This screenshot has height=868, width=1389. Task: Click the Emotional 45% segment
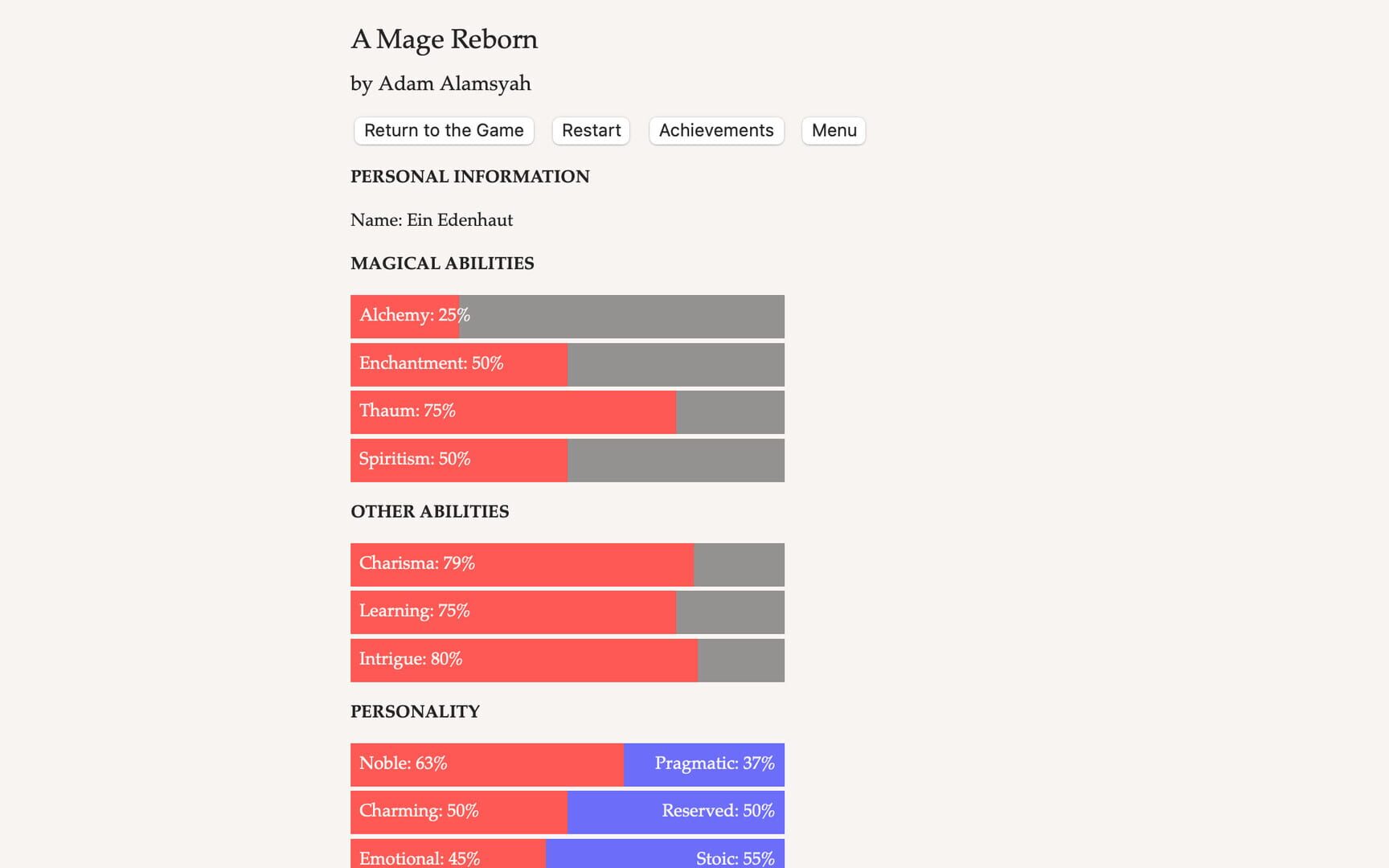point(448,855)
